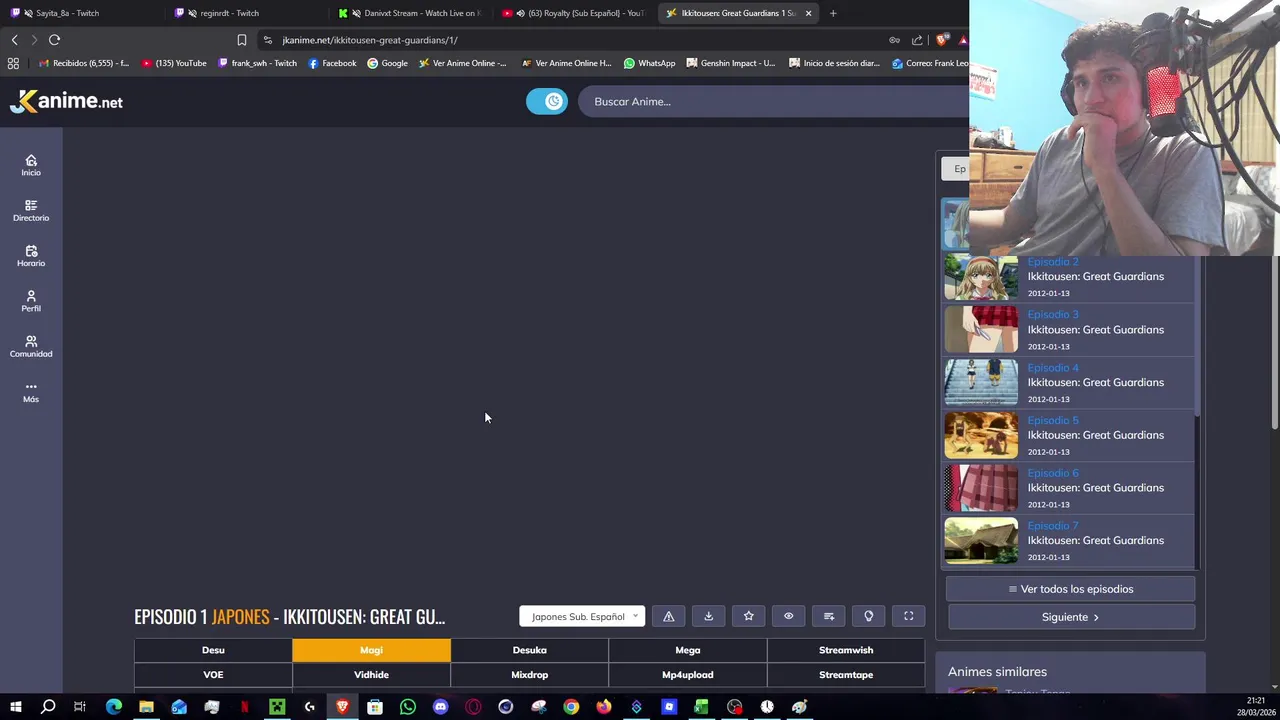
Task: Open the Comunidad community icon
Action: point(31,346)
